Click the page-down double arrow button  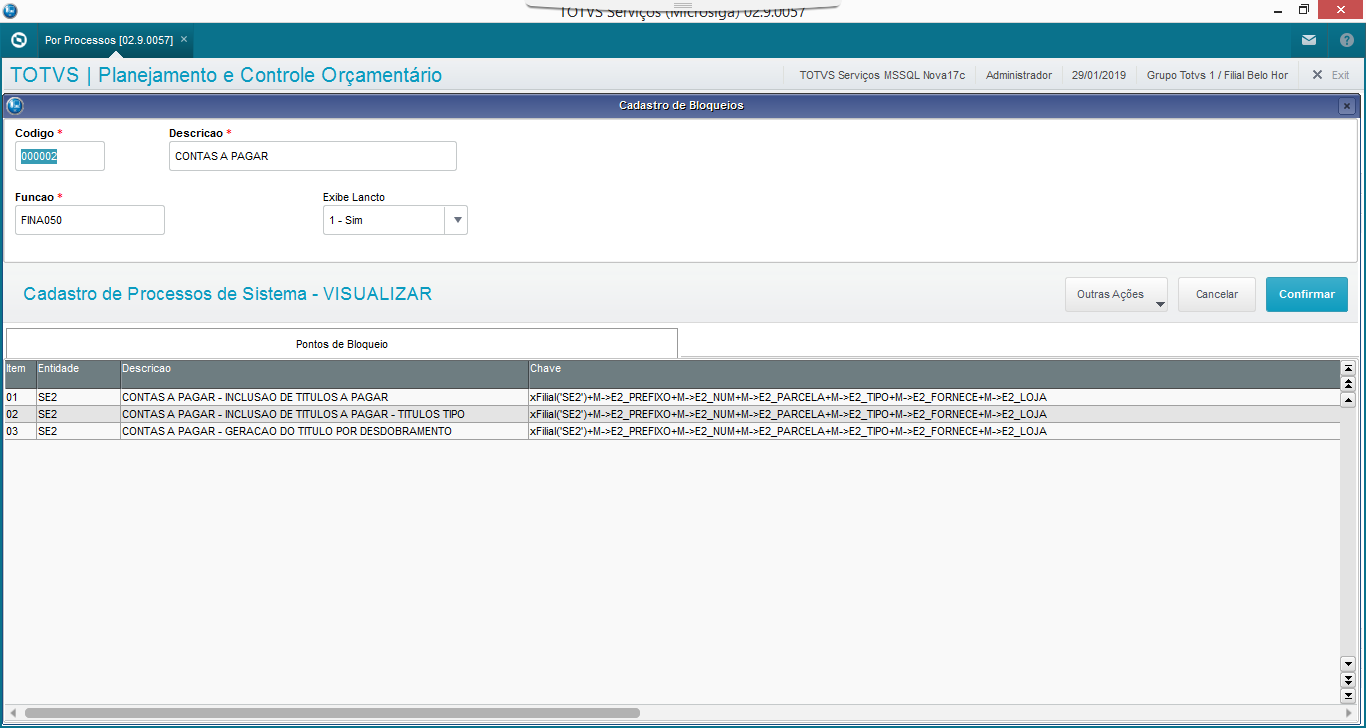(1348, 679)
